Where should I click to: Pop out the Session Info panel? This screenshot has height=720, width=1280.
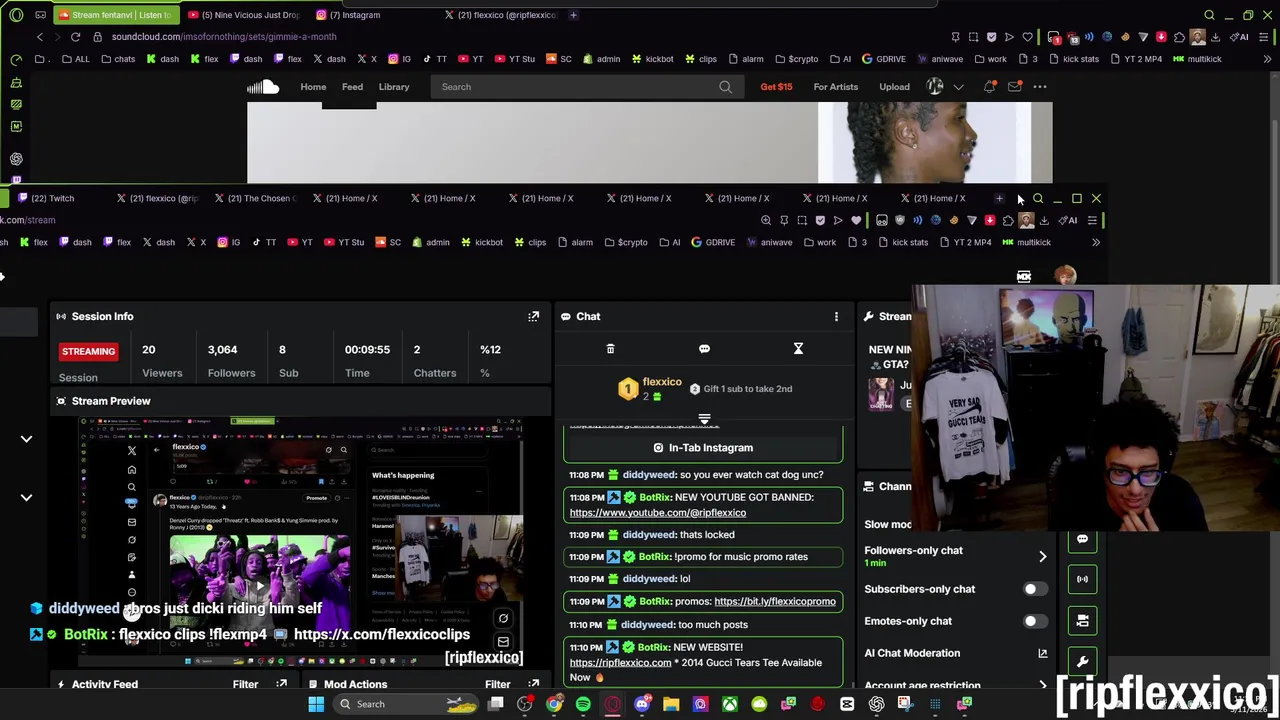pyautogui.click(x=533, y=316)
